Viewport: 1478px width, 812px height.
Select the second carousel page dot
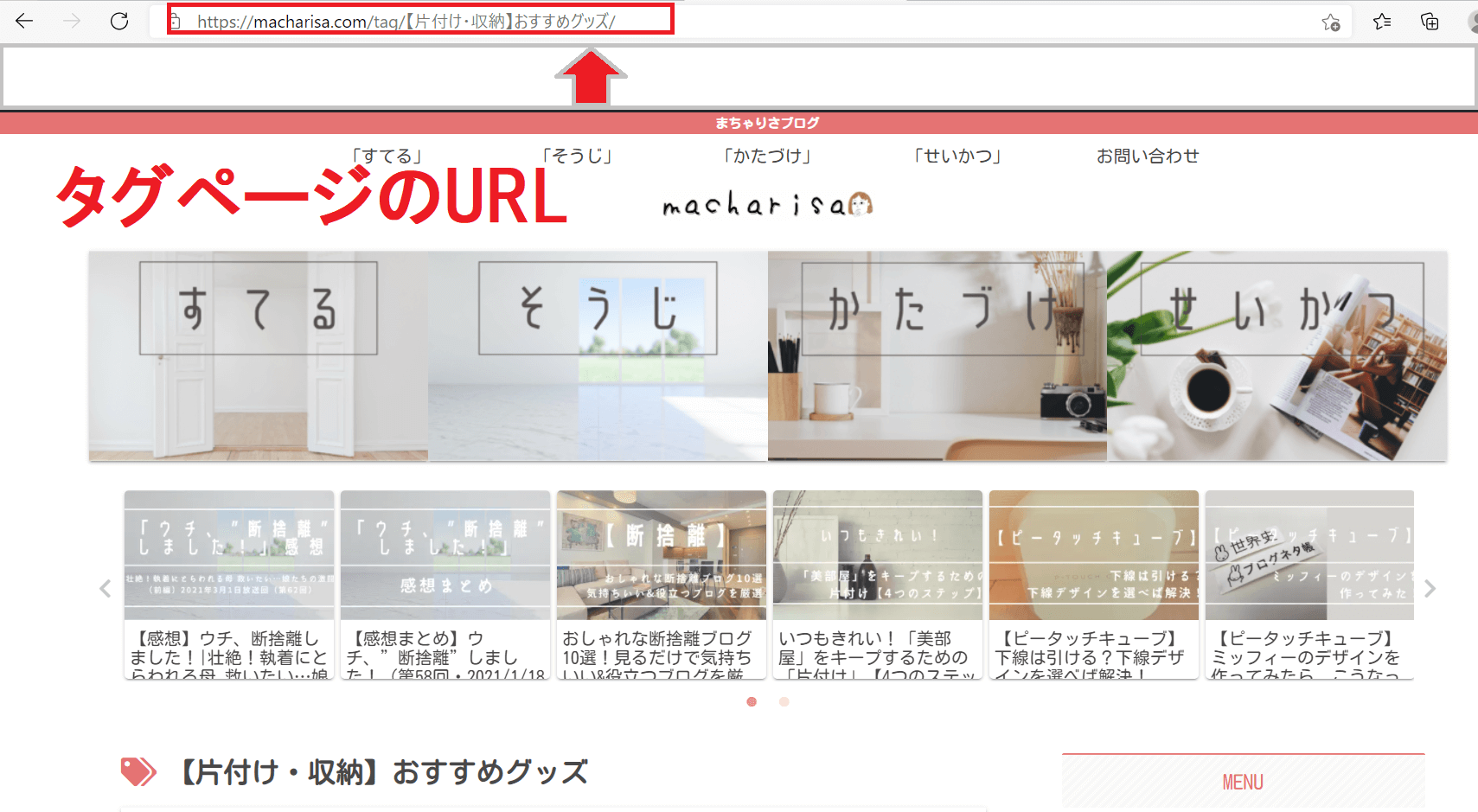coord(784,701)
